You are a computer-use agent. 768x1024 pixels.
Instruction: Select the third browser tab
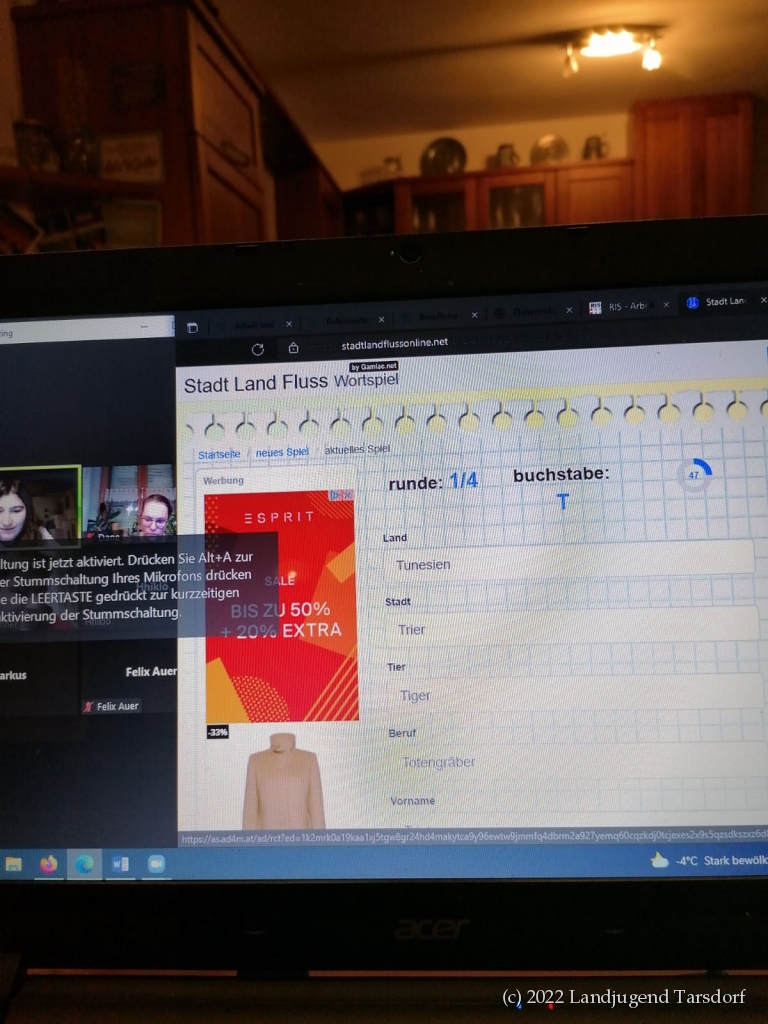pos(439,316)
